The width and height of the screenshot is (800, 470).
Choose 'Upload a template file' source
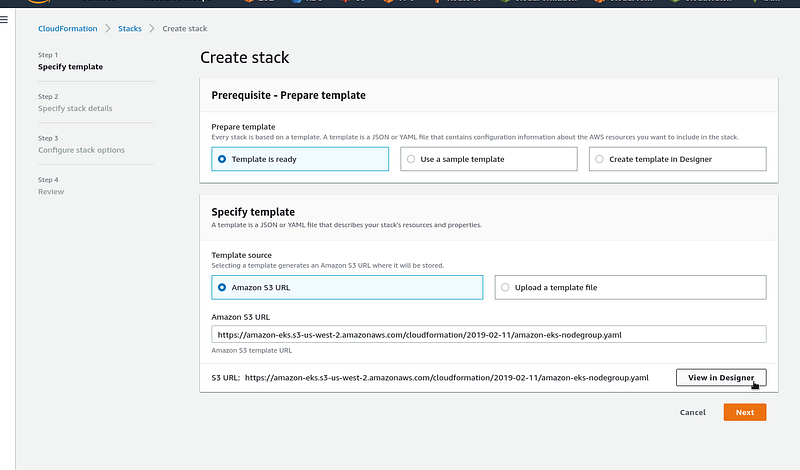tap(630, 287)
